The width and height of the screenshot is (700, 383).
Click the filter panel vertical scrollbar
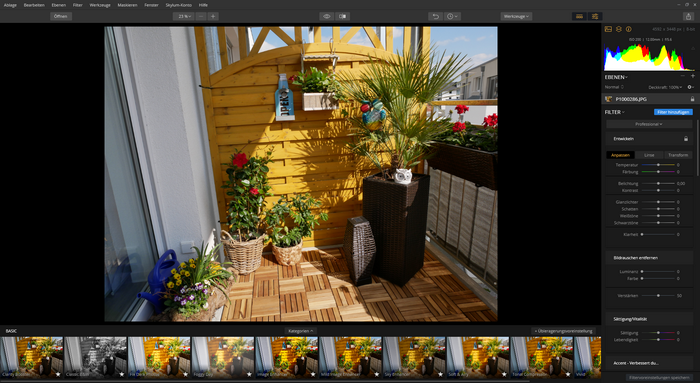click(697, 147)
